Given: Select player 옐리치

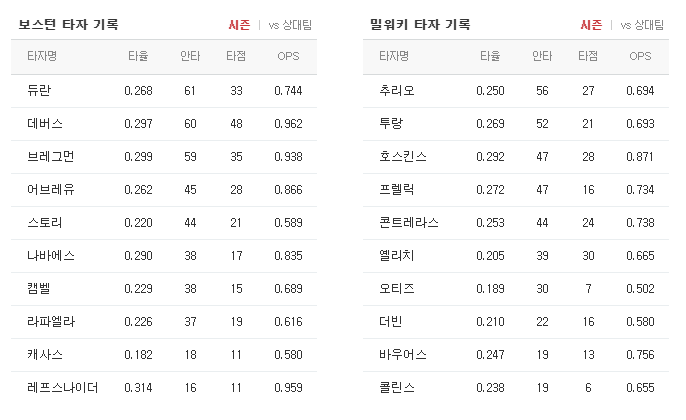Looking at the screenshot, I should pos(396,256).
